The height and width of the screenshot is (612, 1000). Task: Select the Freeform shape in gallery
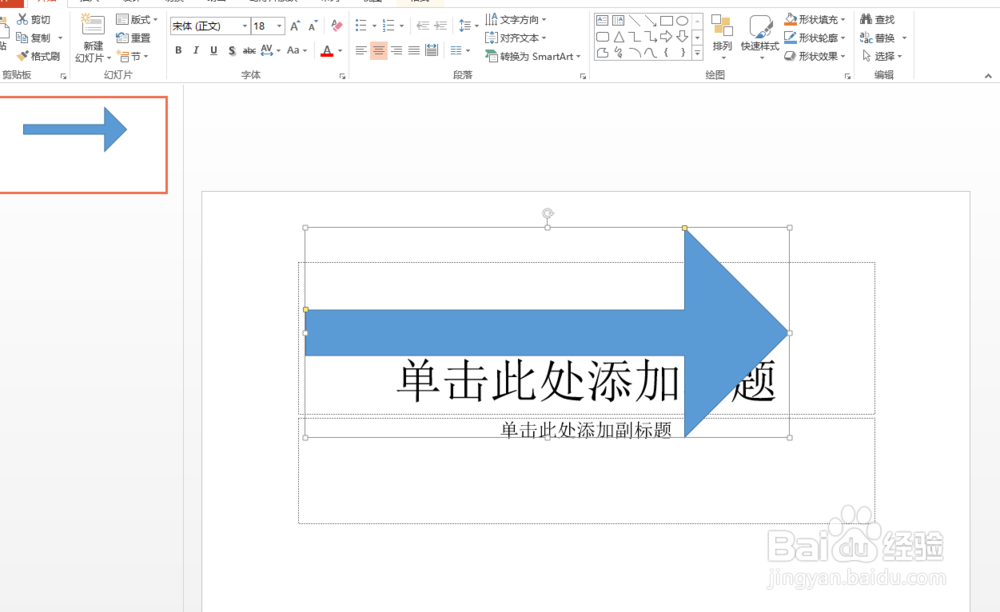(x=602, y=53)
